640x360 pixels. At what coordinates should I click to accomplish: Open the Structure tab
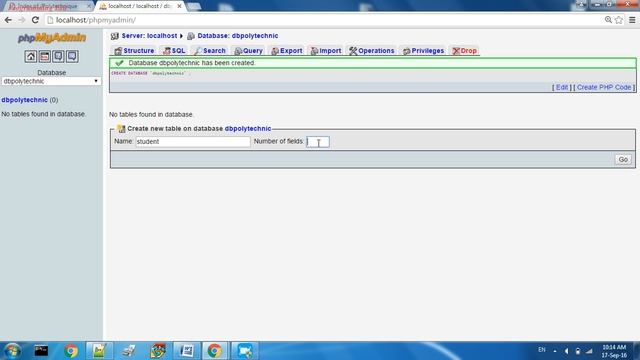(x=134, y=51)
